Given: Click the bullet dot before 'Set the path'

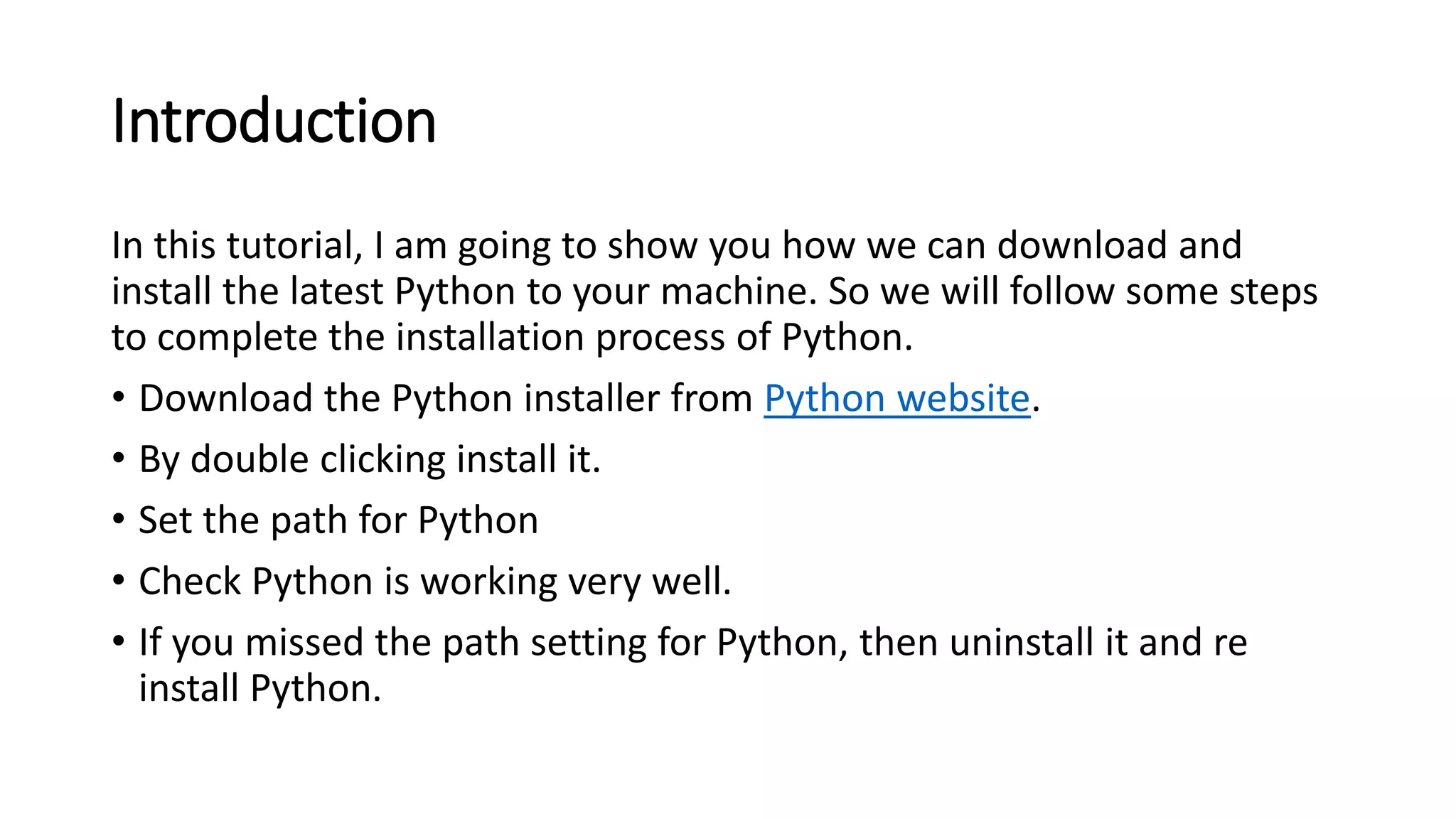Looking at the screenshot, I should tap(119, 520).
